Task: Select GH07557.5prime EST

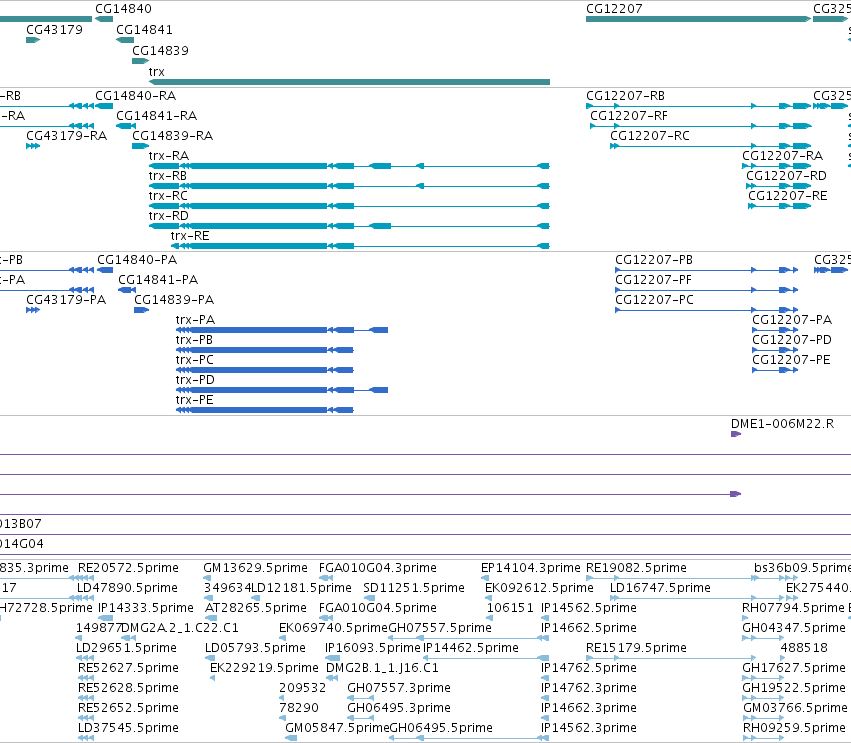Action: coord(468,638)
